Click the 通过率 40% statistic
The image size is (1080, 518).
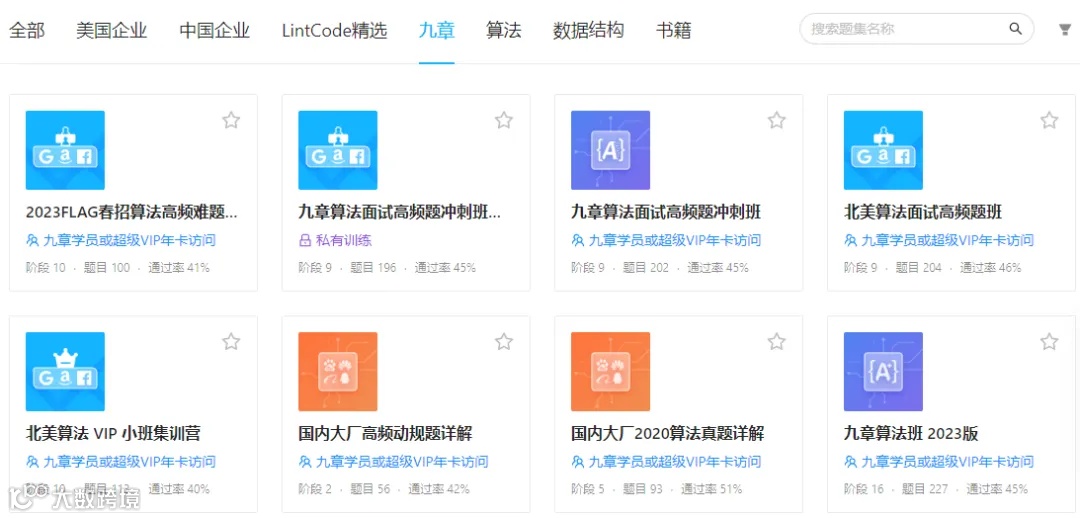pos(179,489)
